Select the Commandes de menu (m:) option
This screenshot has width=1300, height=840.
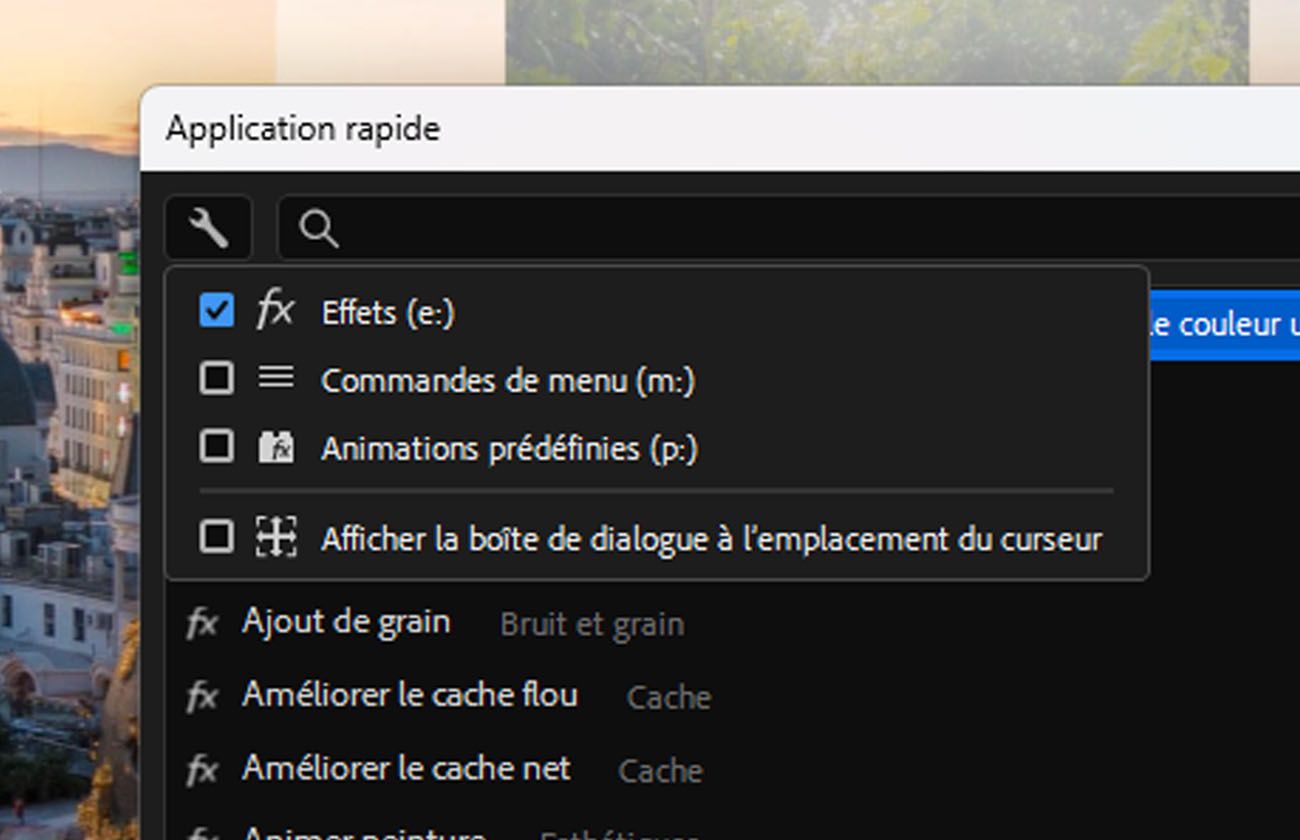tap(507, 380)
